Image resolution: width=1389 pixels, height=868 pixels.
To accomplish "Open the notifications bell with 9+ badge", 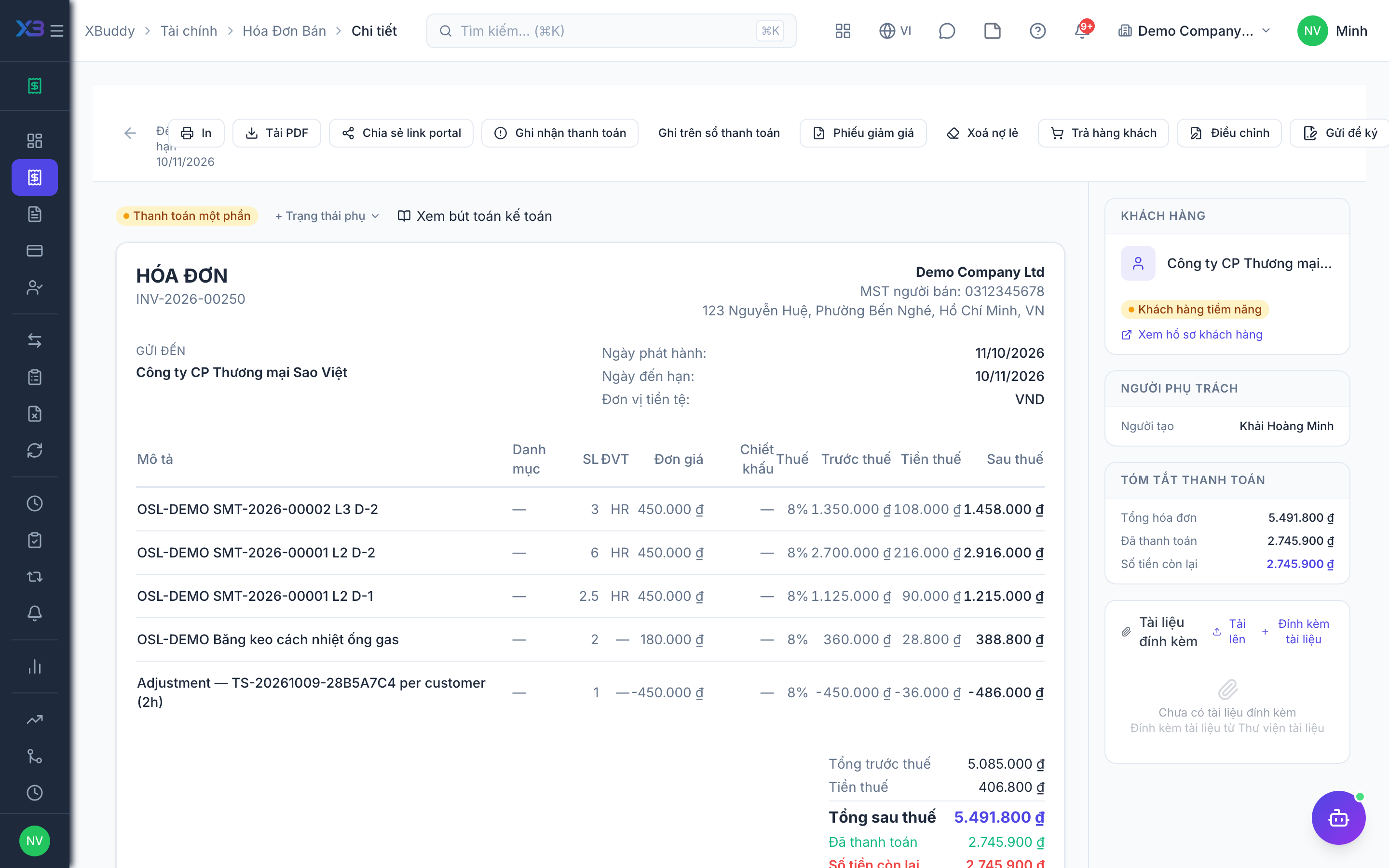I will pos(1083,30).
